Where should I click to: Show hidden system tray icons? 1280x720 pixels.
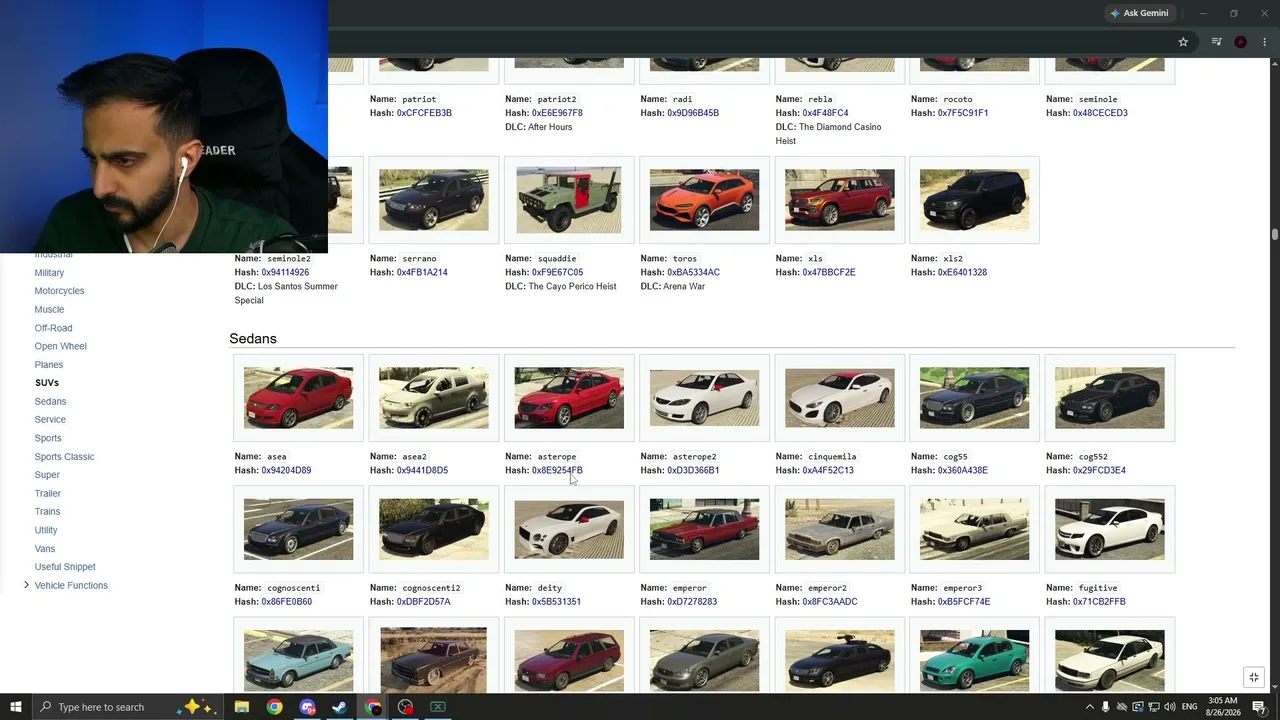(x=1090, y=707)
